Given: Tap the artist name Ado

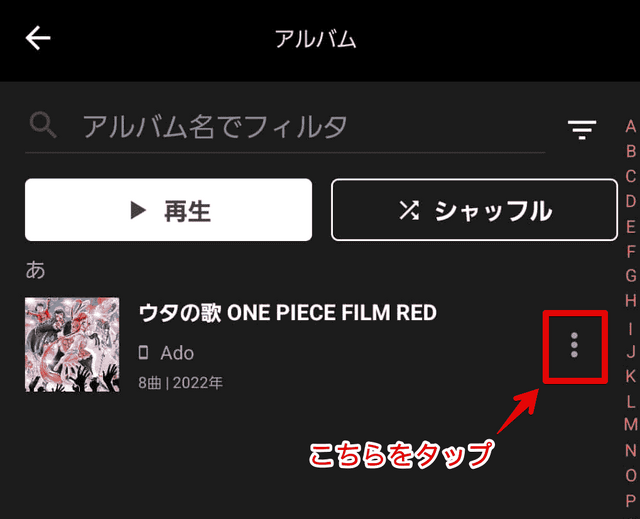Looking at the screenshot, I should [x=177, y=353].
